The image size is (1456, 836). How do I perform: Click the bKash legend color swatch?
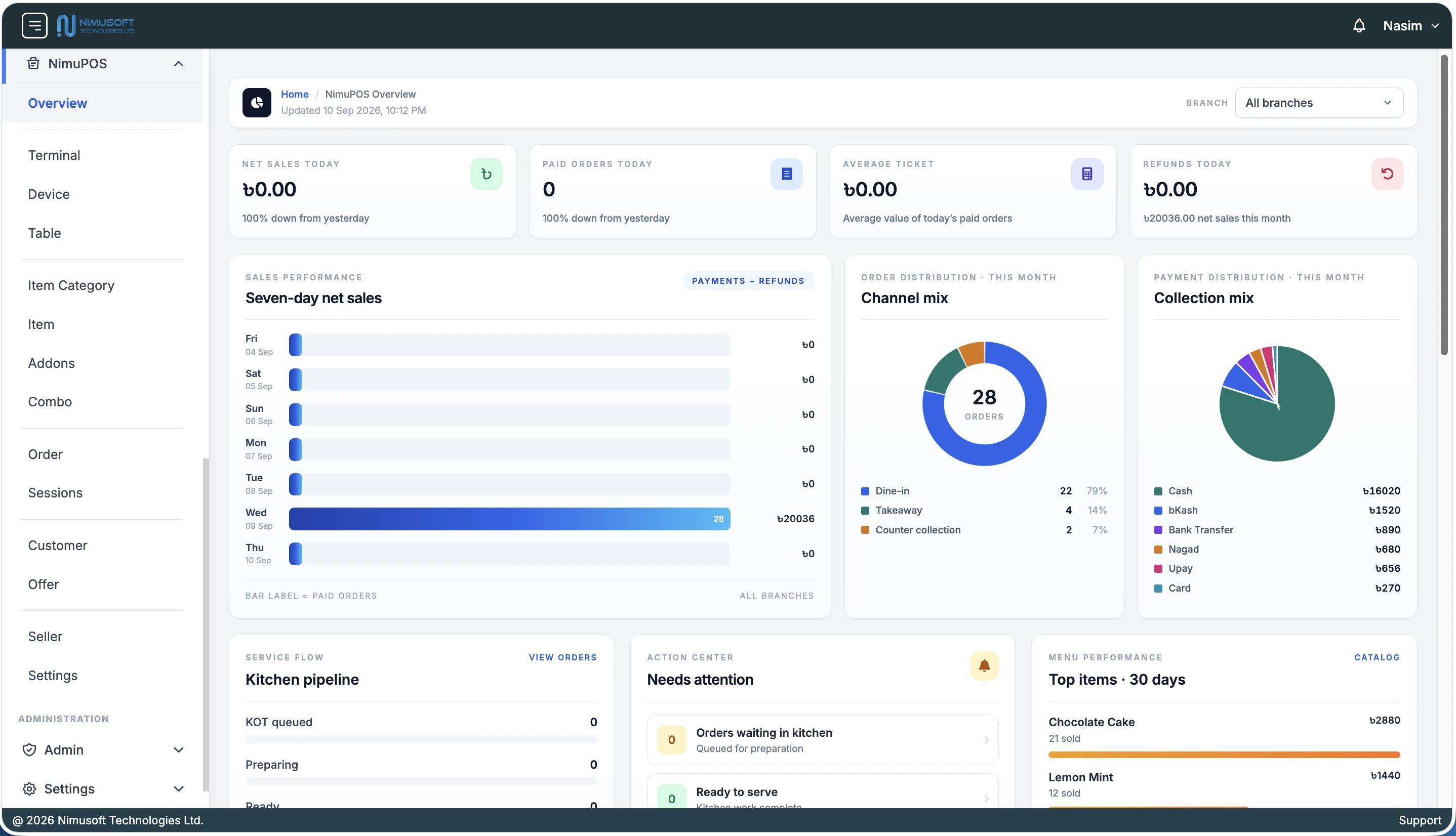pyautogui.click(x=1158, y=511)
